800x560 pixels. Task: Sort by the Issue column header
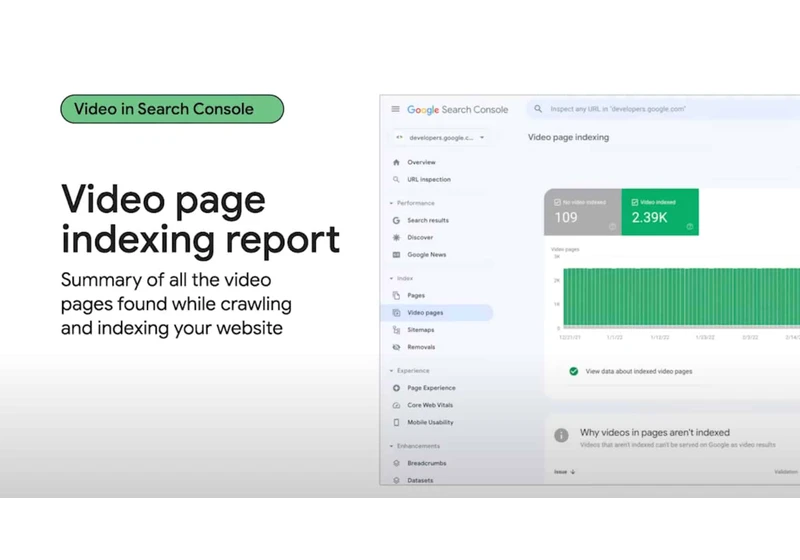pos(560,472)
